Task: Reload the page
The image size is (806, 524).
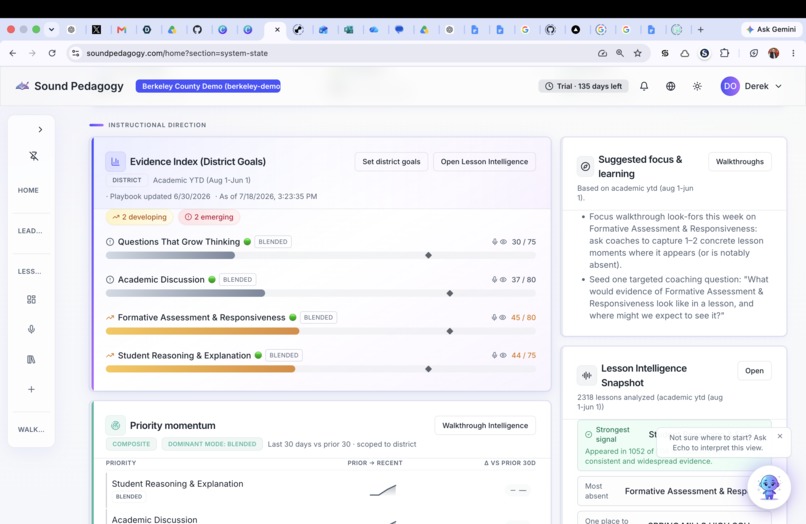Action: pyautogui.click(x=52, y=53)
